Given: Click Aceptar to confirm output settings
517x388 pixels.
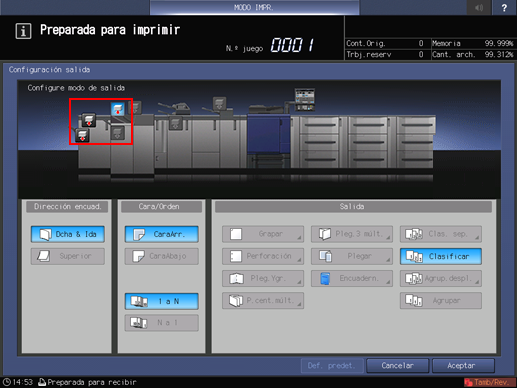Looking at the screenshot, I should point(463,366).
